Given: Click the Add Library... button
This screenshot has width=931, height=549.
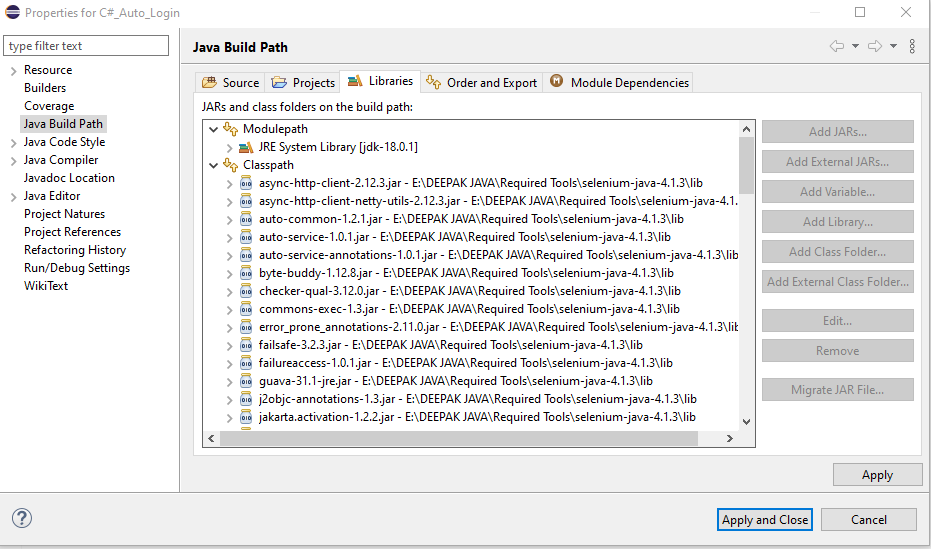Looking at the screenshot, I should (837, 221).
